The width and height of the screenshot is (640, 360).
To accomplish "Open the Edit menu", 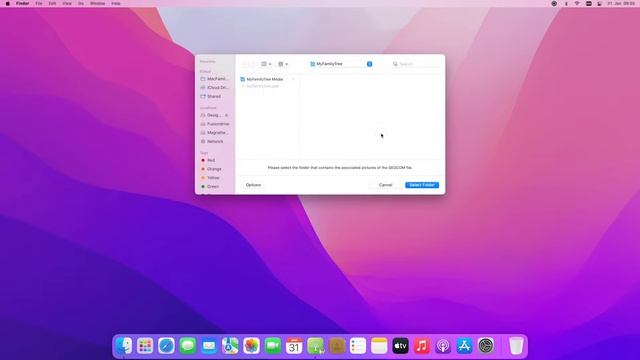I will (x=52, y=3).
